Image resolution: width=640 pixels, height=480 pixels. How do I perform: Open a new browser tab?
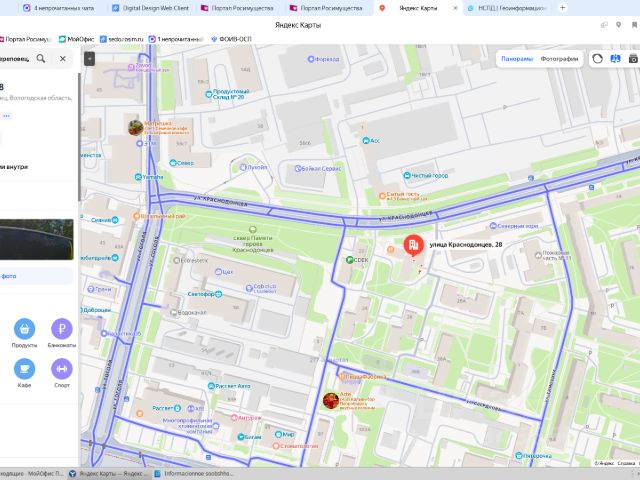tap(562, 7)
